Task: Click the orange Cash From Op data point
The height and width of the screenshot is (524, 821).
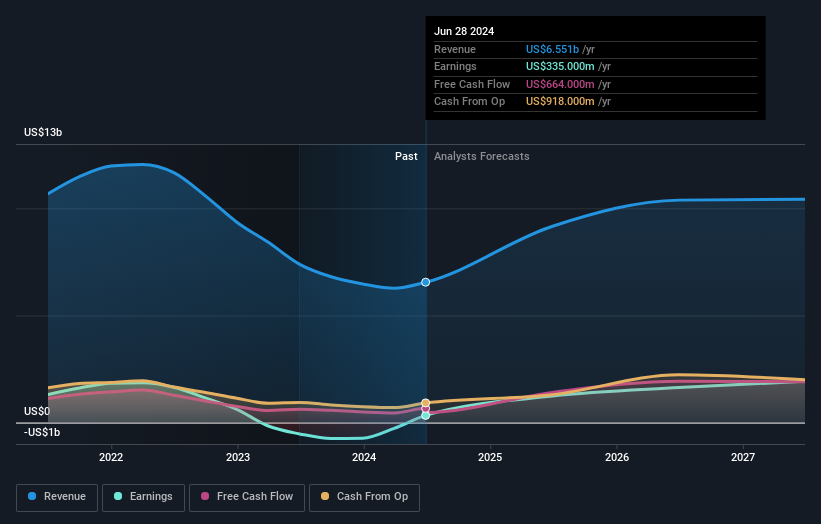Action: coord(426,403)
